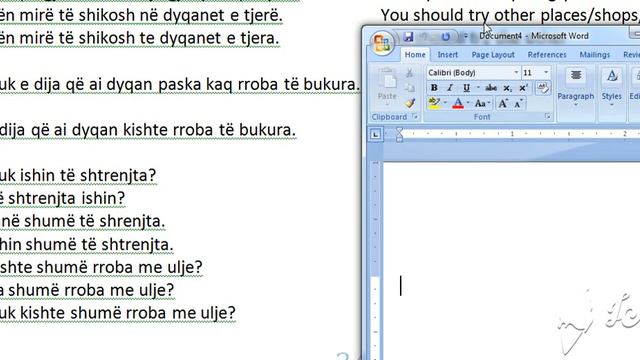Viewport: 640px width, 360px height.
Task: Click the Cut scissors icon
Action: tap(409, 73)
